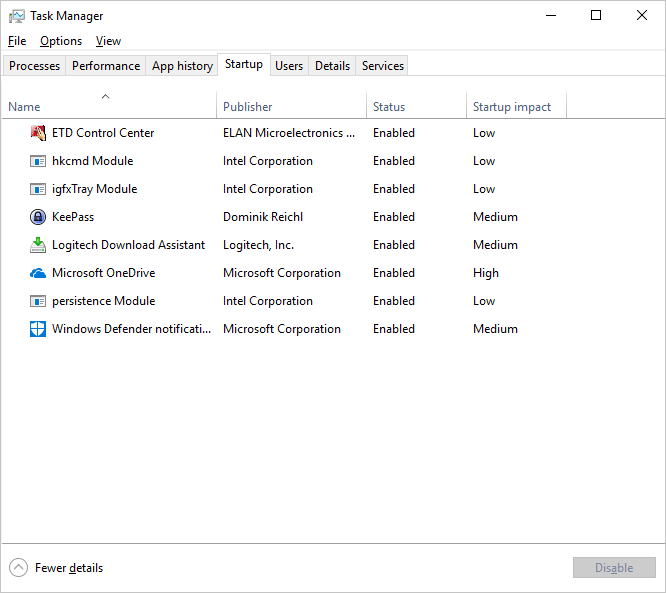Click the persistence Module icon

[38, 301]
